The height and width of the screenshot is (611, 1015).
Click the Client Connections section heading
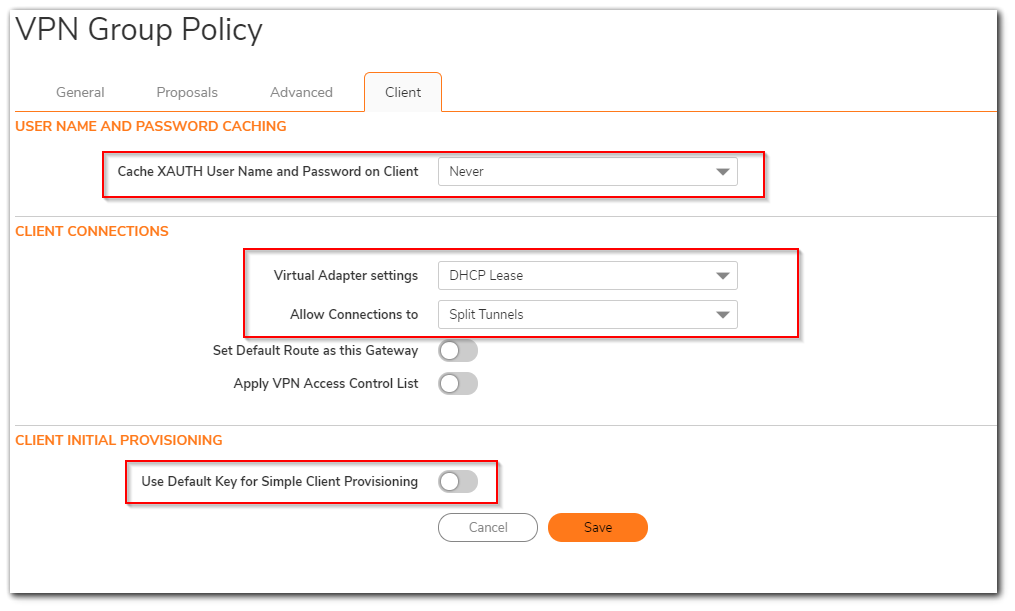point(92,231)
